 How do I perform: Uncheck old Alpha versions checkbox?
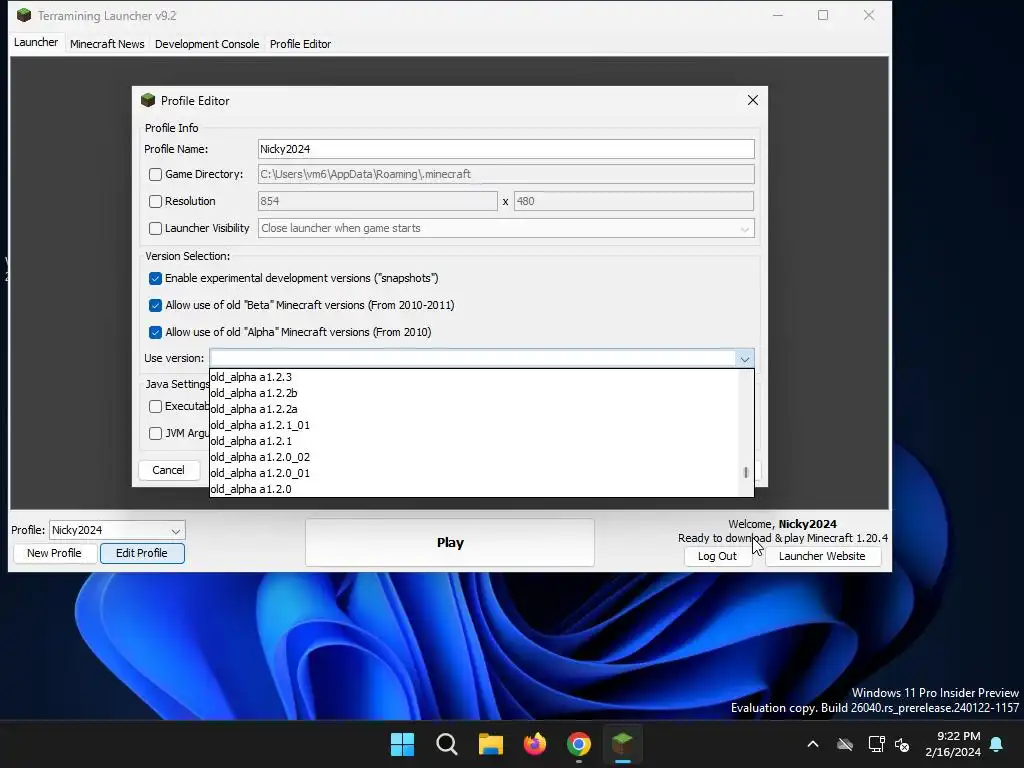(155, 332)
